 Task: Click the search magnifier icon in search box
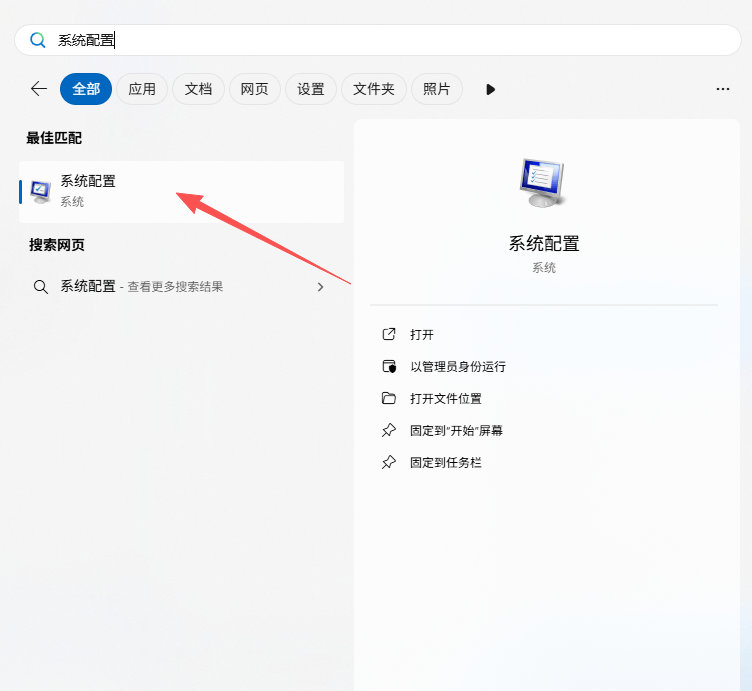38,40
